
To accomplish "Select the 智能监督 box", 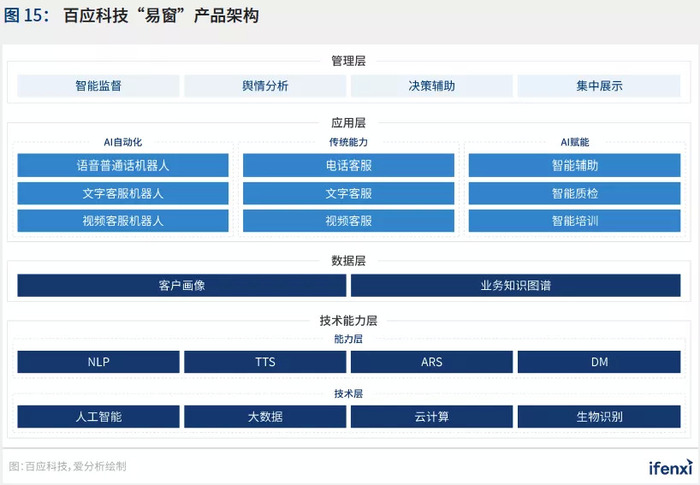I will (x=98, y=86).
